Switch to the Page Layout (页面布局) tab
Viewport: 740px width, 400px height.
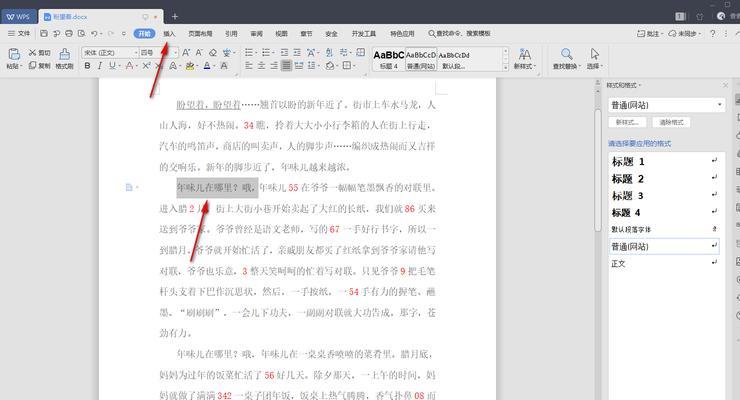click(x=200, y=33)
